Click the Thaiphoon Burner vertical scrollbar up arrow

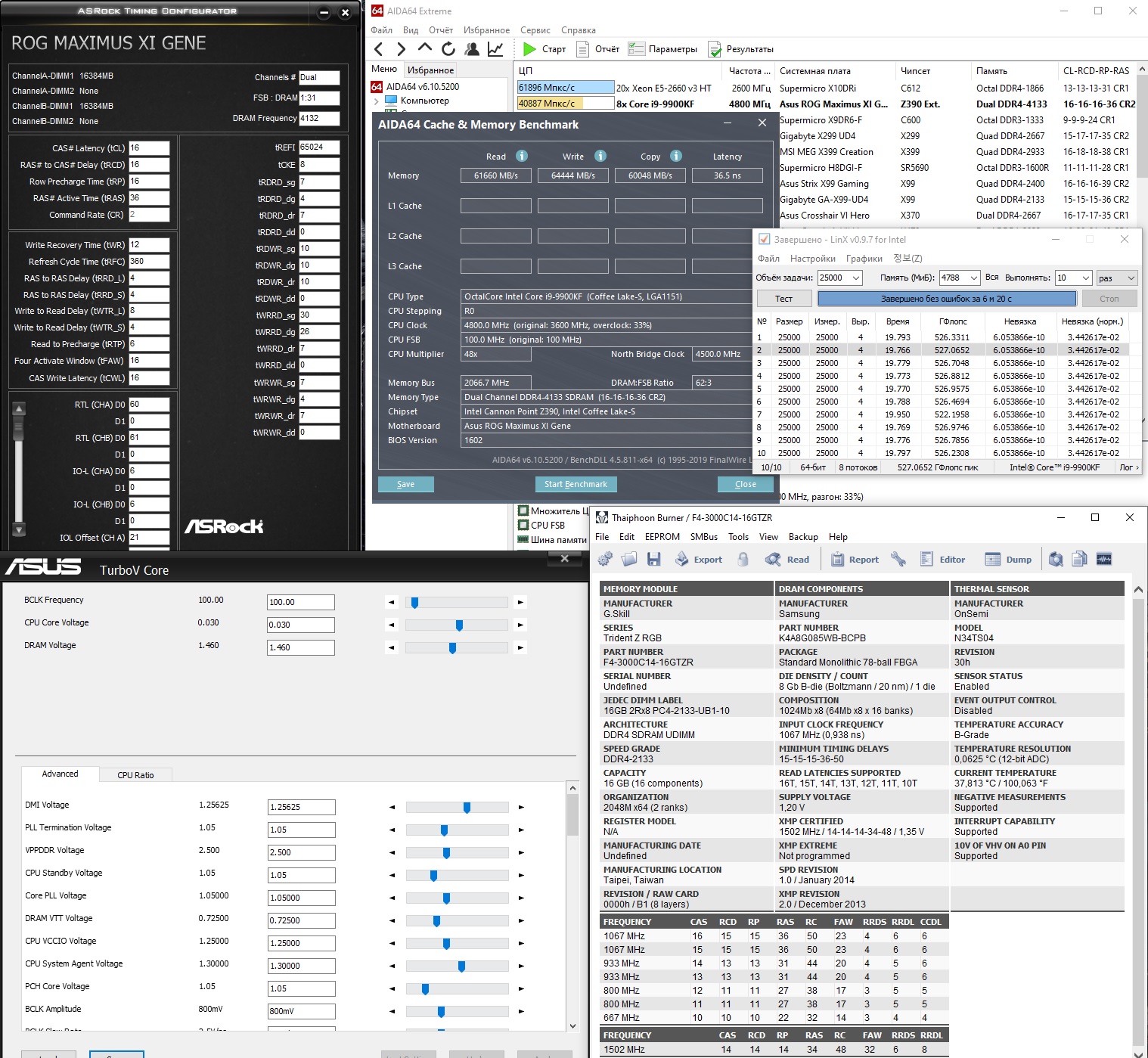tap(1138, 589)
